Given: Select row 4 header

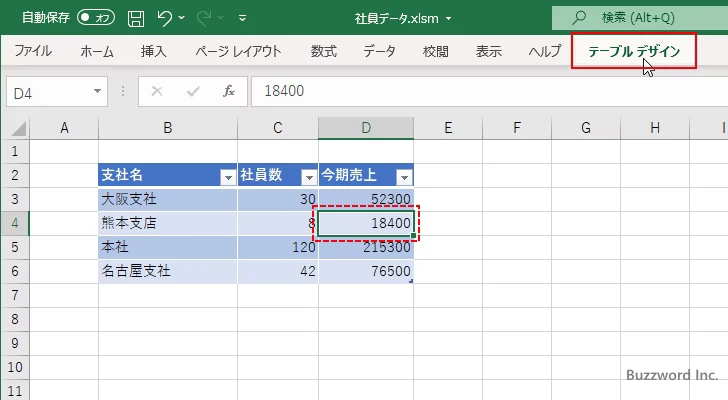Looking at the screenshot, I should 15,223.
